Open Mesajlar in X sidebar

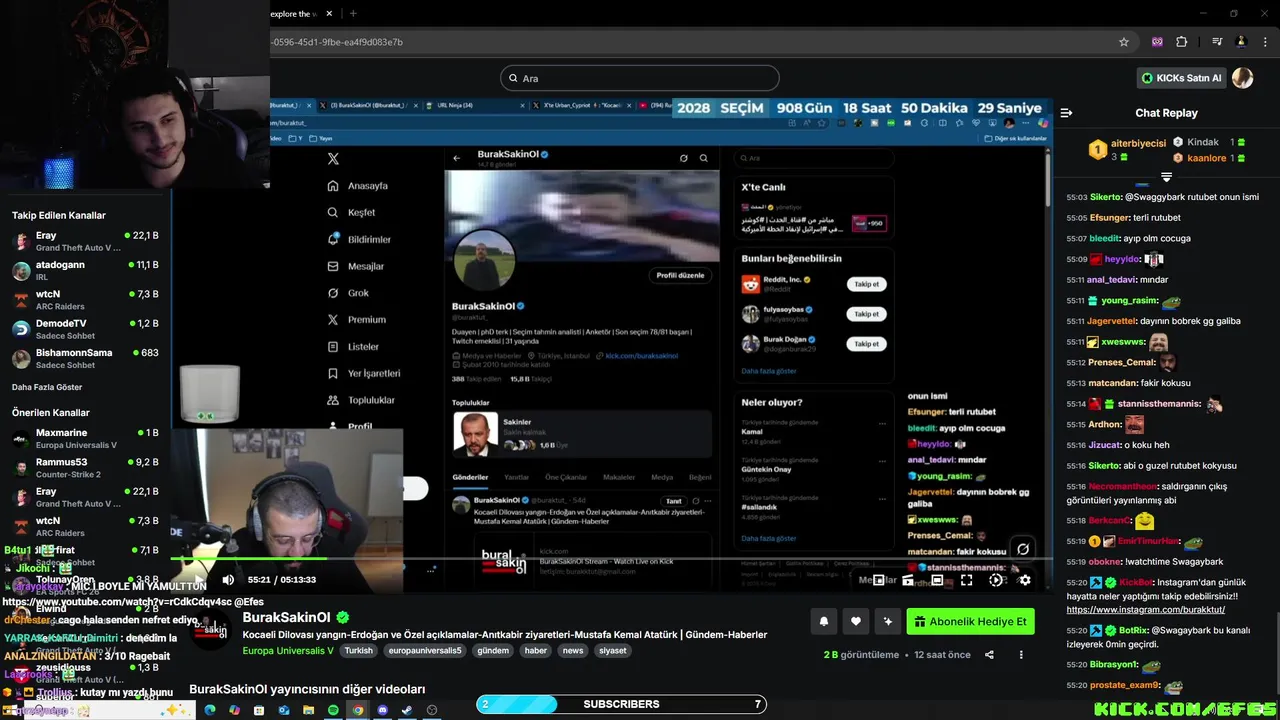point(356,266)
